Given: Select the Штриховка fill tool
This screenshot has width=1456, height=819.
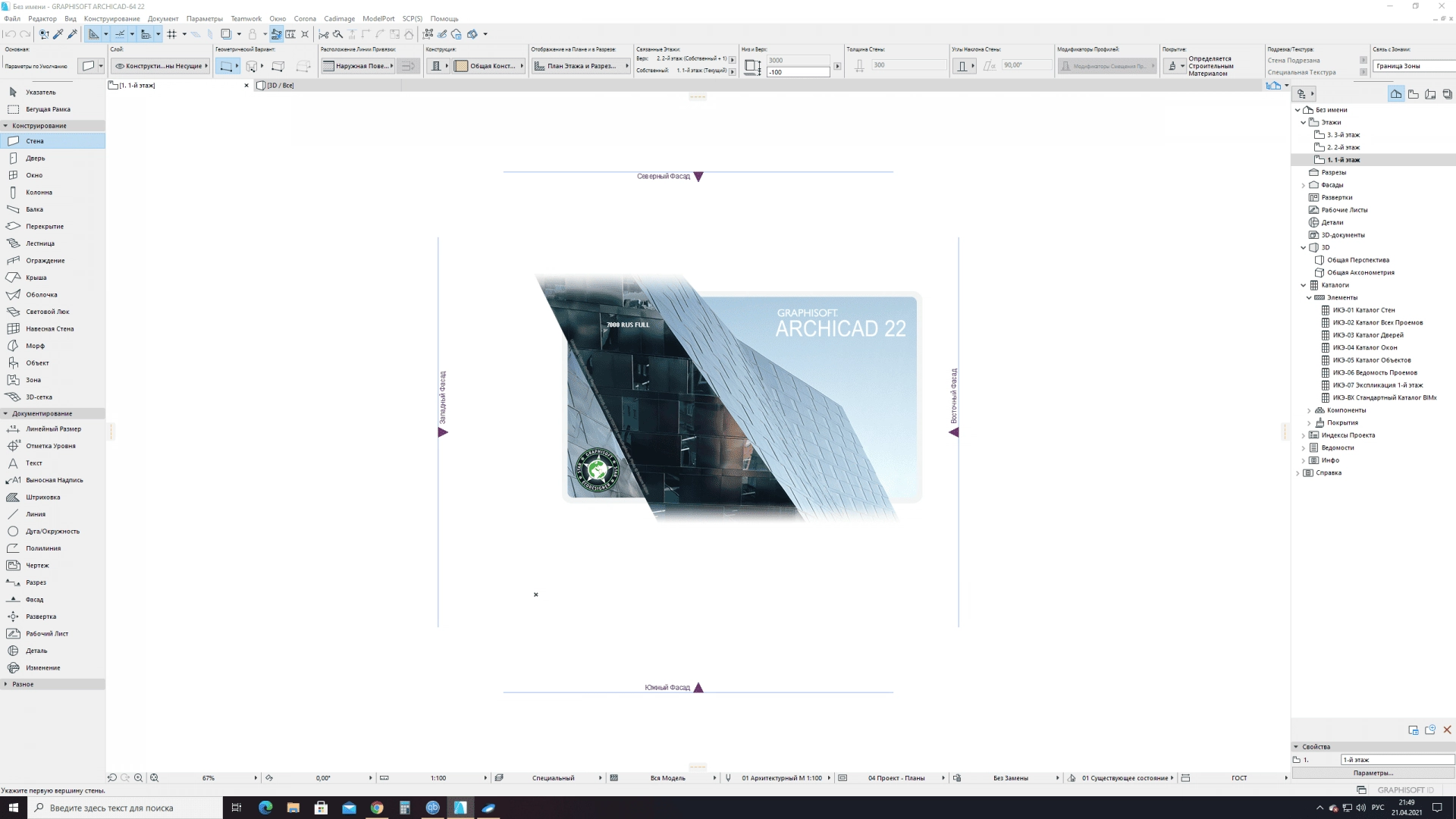Looking at the screenshot, I should tap(52, 497).
